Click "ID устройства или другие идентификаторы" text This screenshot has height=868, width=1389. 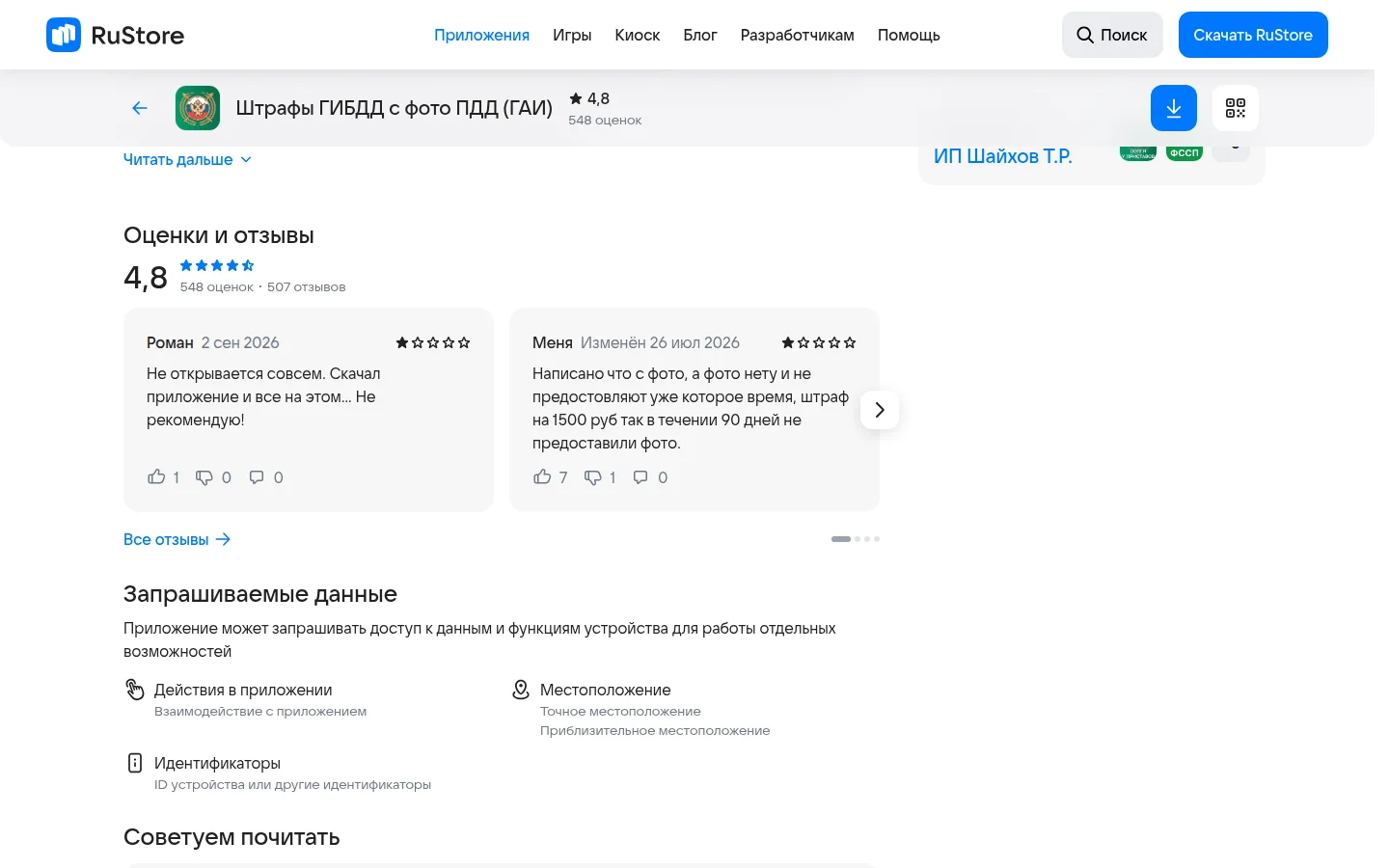[292, 785]
